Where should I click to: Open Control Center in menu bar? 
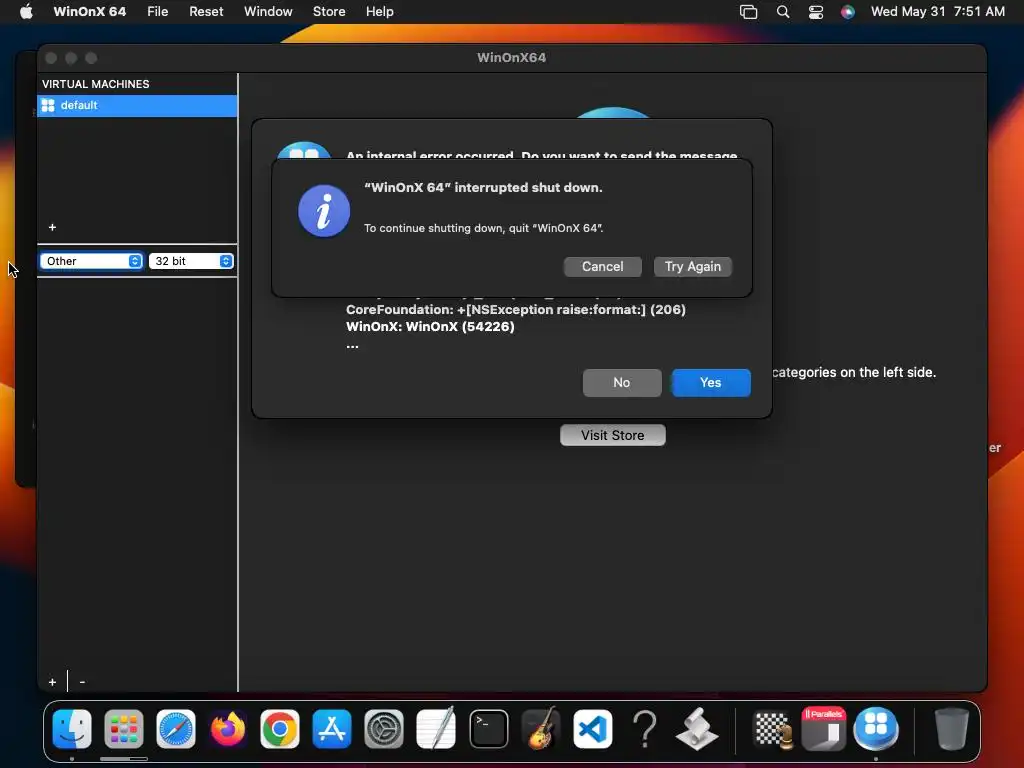tap(816, 12)
